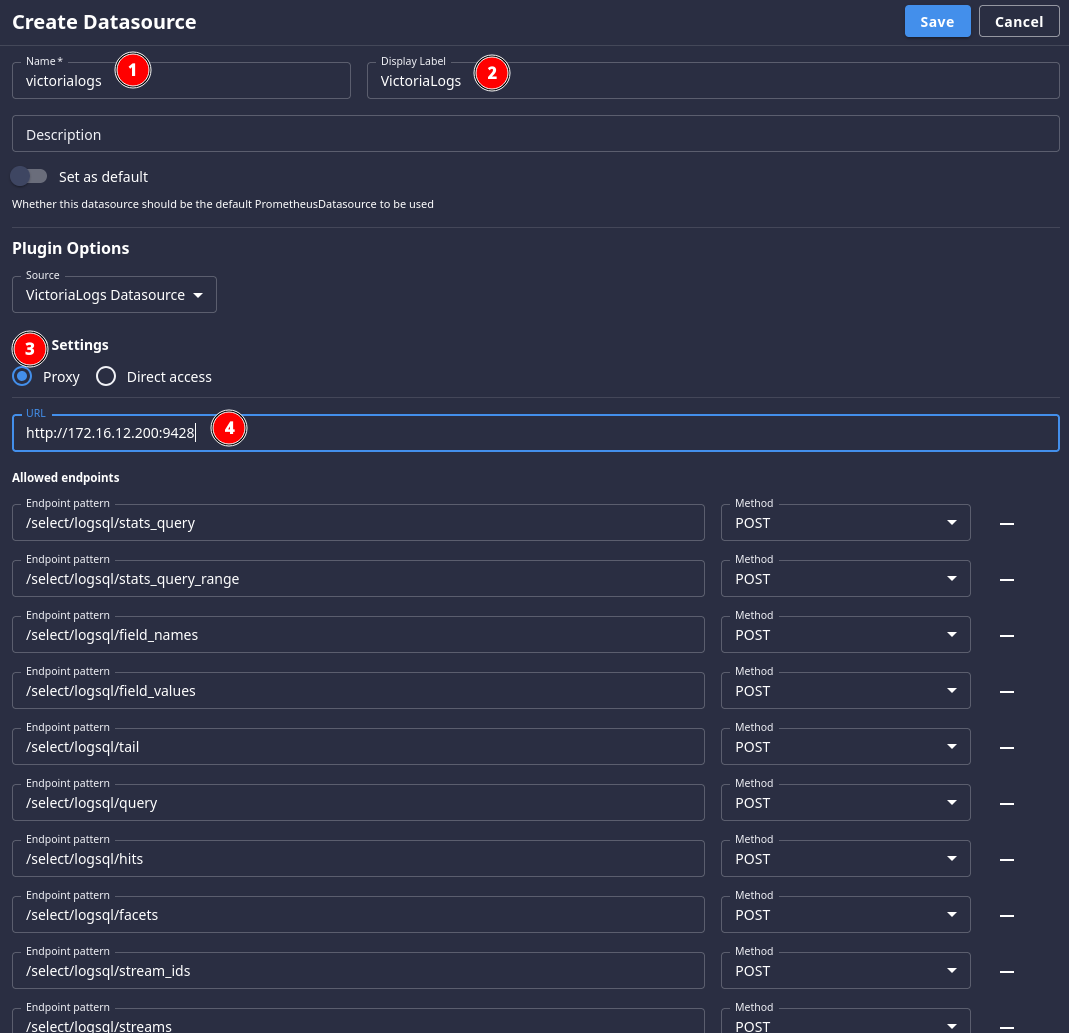This screenshot has height=1033, width=1069.
Task: Click the Allowed endpoints label
Action: tap(65, 477)
